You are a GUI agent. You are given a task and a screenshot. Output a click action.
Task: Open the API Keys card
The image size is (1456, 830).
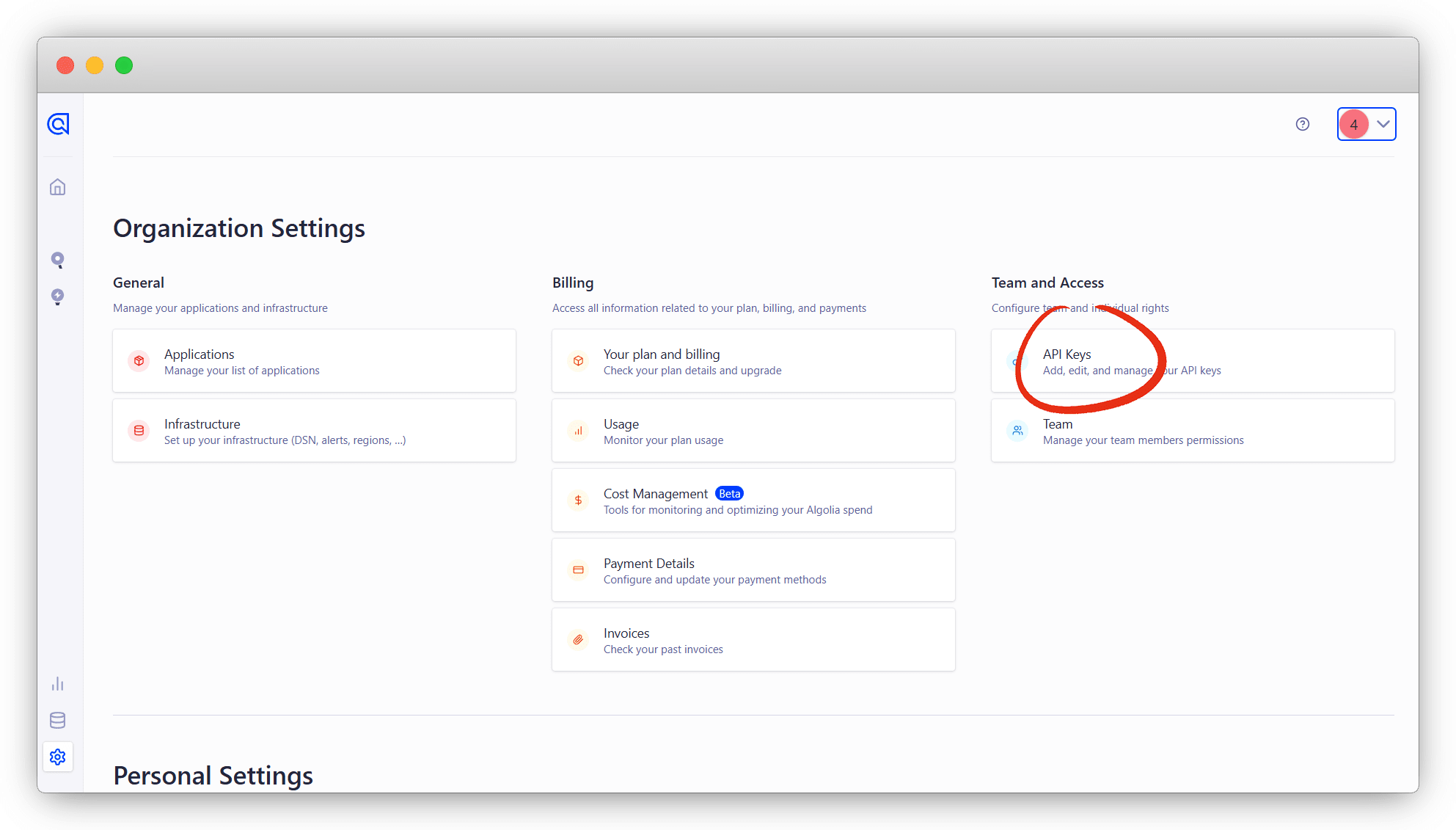[x=1193, y=361]
